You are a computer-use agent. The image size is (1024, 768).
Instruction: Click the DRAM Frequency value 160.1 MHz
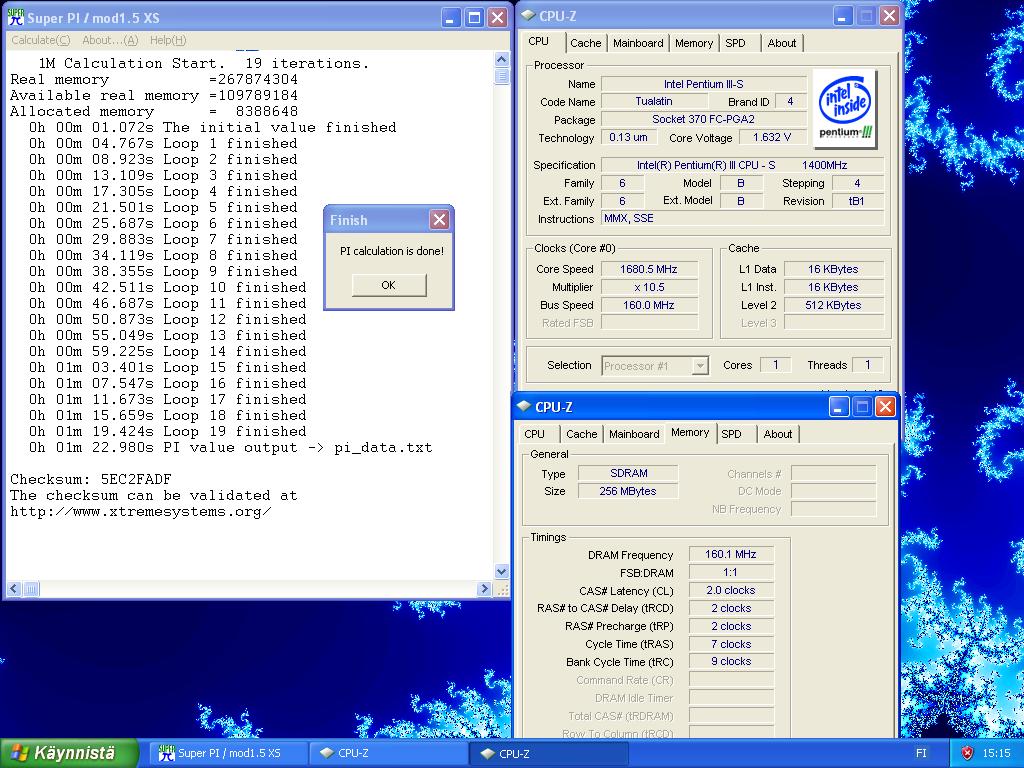(731, 554)
